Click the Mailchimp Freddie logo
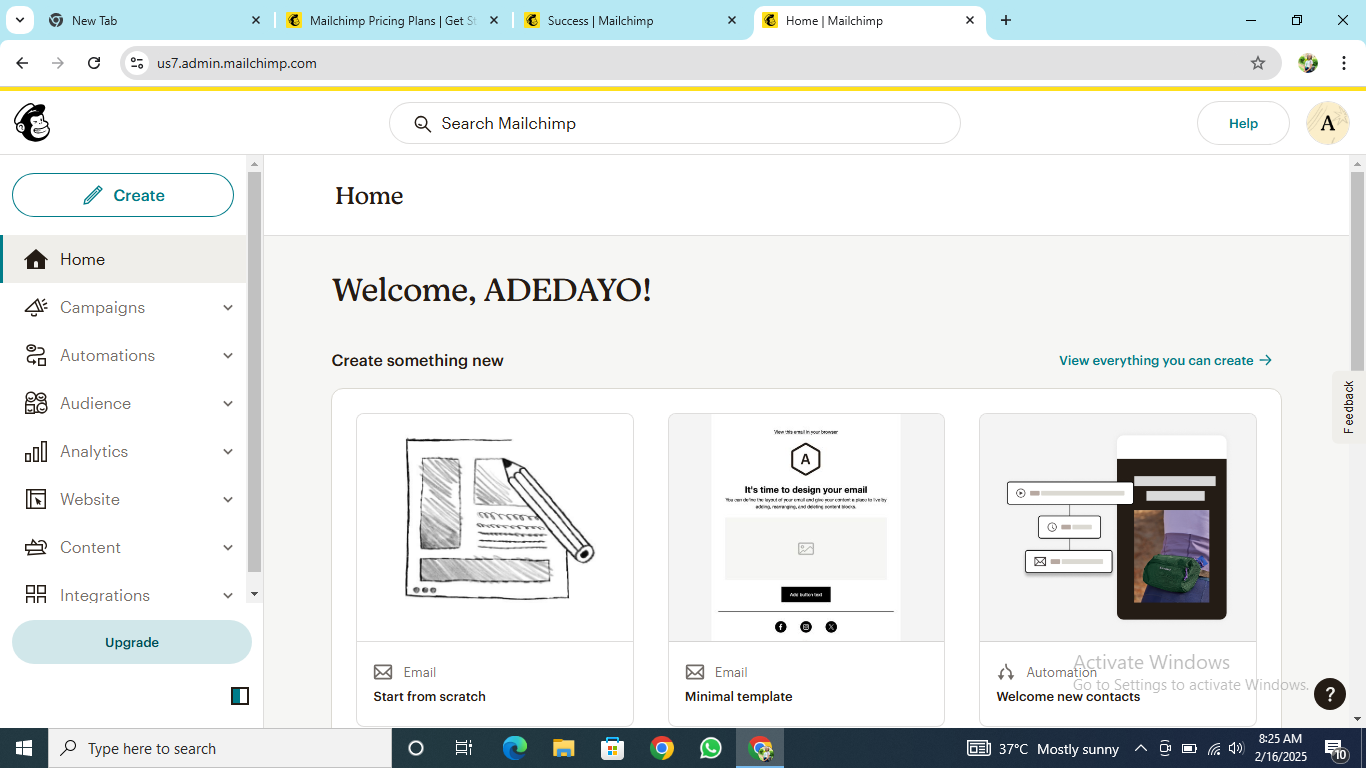This screenshot has width=1366, height=768. 32,123
